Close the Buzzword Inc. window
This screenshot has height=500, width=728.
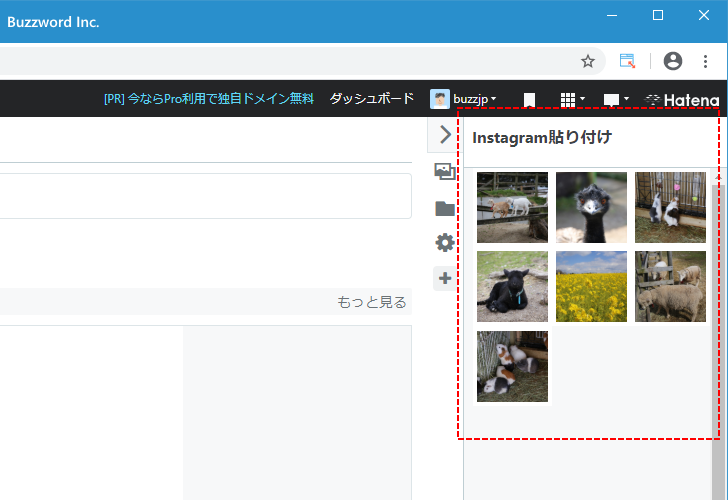pos(704,15)
